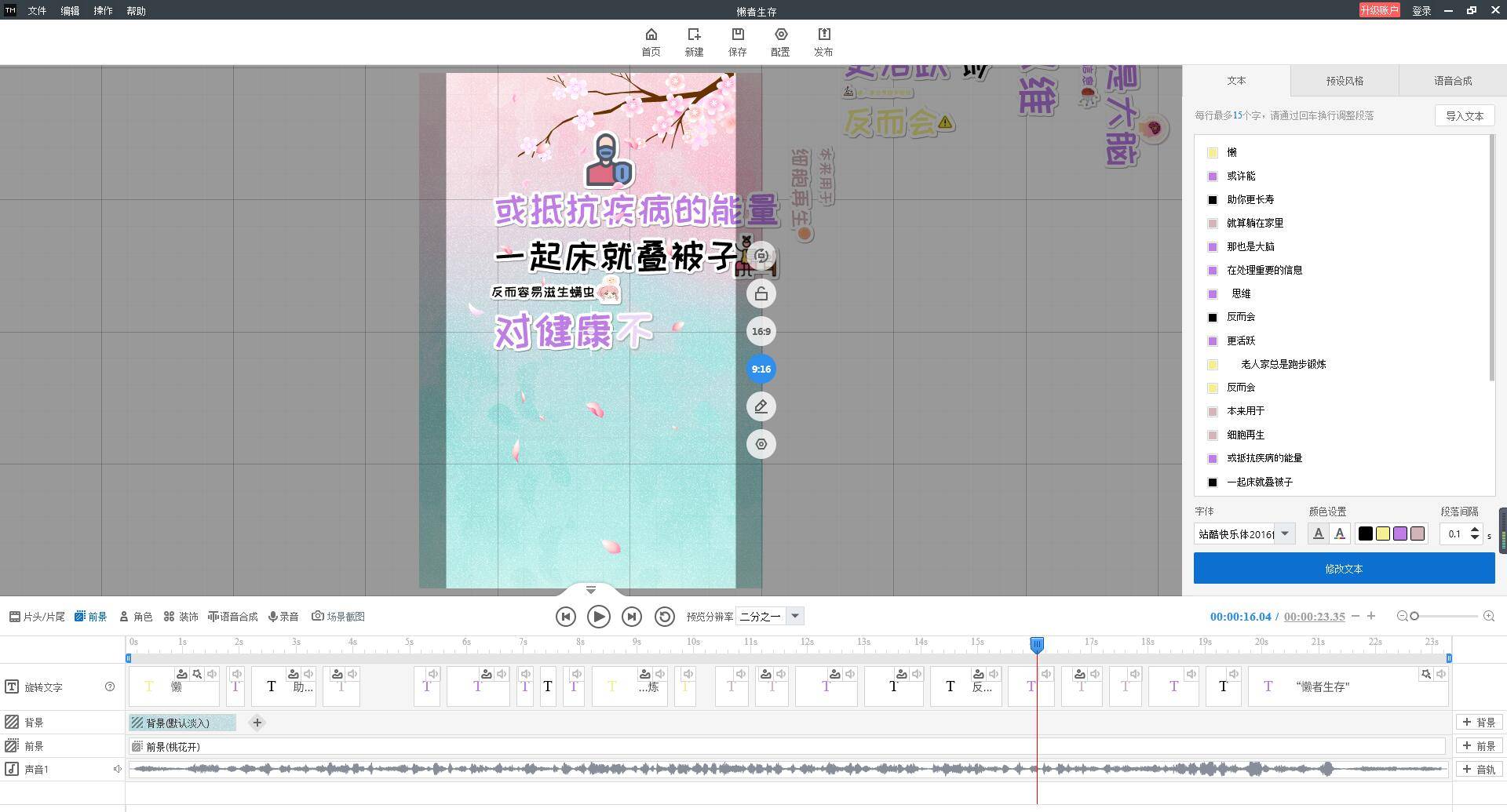The width and height of the screenshot is (1507, 812).
Task: Click 导入文本 import button
Action: (x=1465, y=115)
